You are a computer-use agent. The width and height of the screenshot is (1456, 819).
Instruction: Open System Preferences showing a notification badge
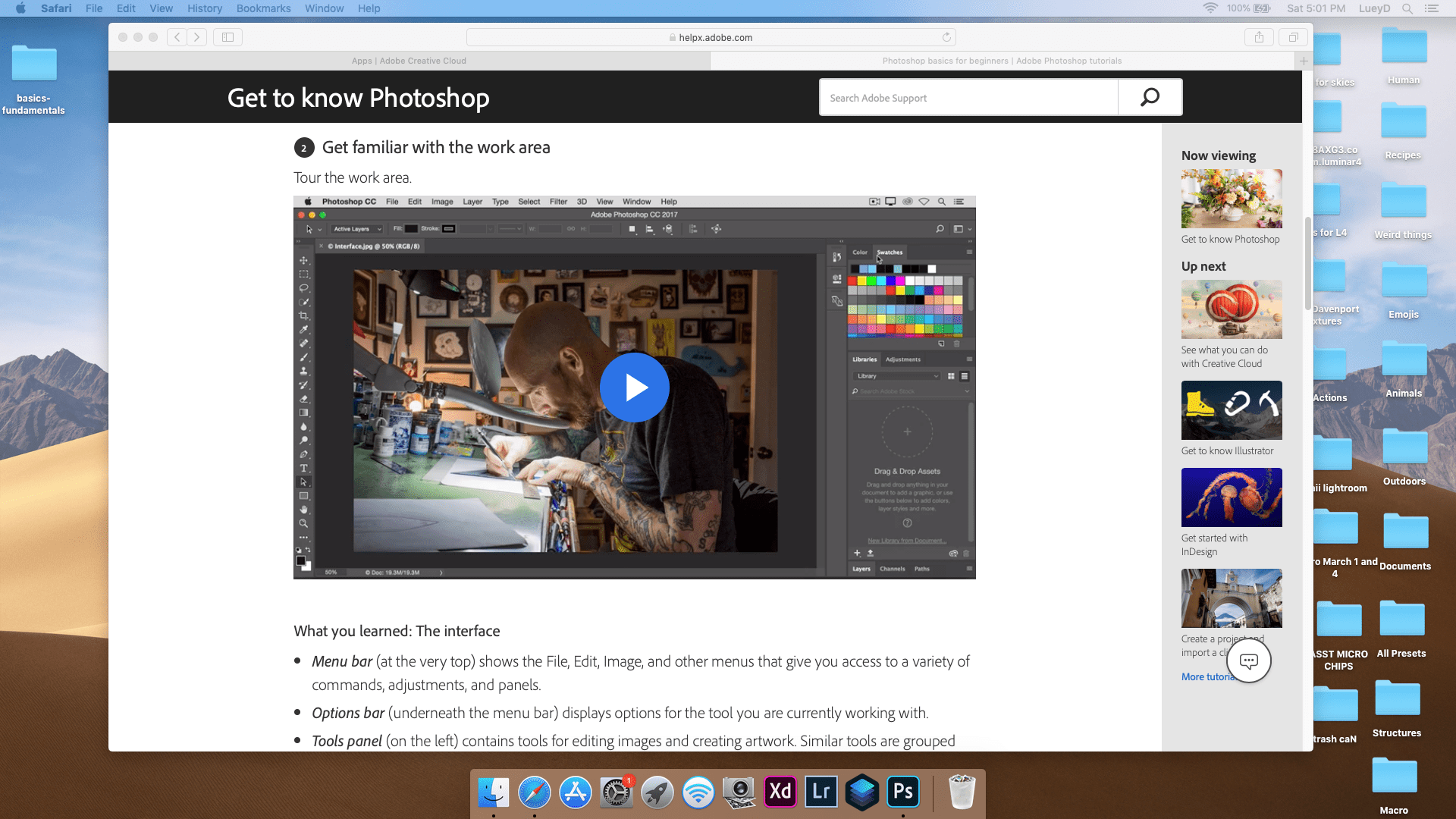coord(617,792)
